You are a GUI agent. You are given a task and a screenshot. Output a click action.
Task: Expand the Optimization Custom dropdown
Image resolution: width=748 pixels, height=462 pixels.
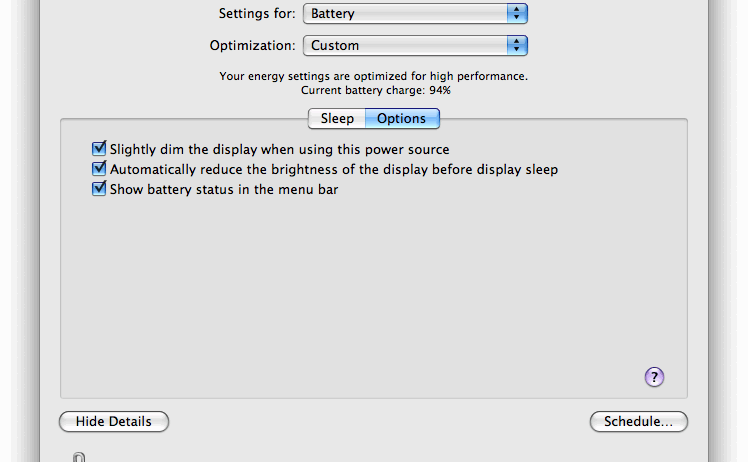pos(415,45)
